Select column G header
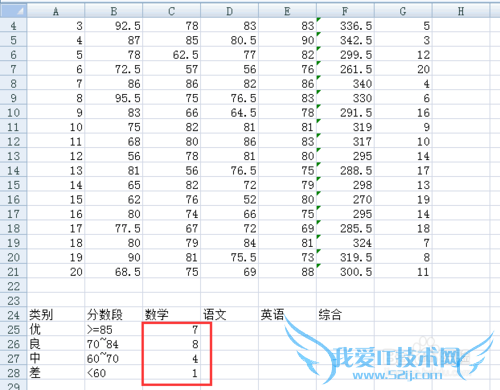 coord(403,11)
